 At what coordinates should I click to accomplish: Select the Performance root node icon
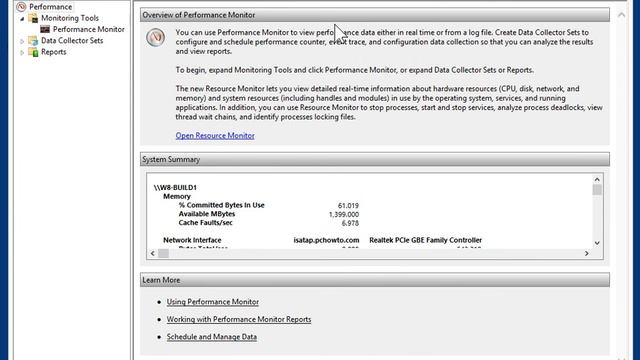click(21, 7)
